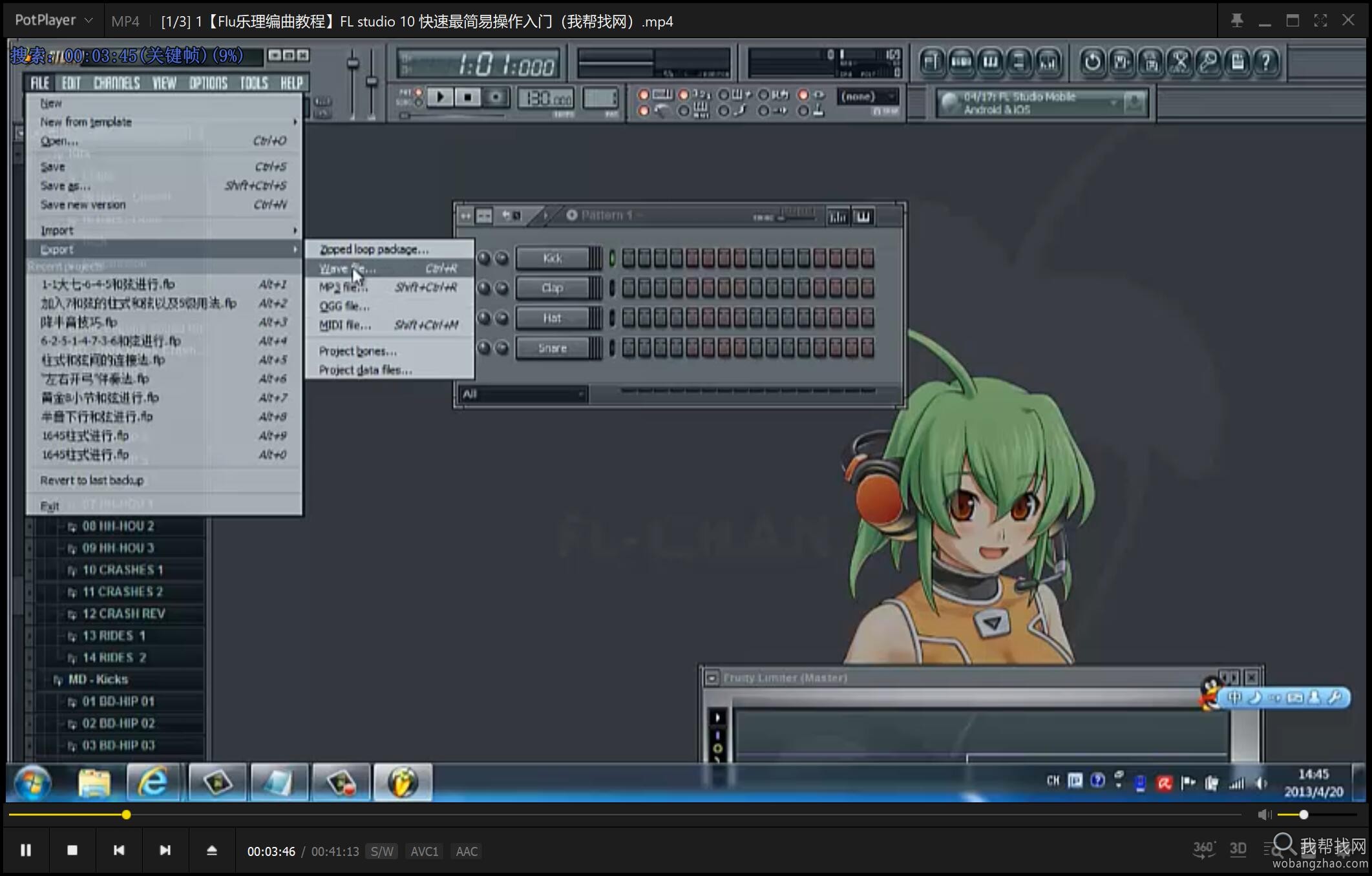Open the project info notepad icon
The image size is (1372, 876).
tap(1238, 62)
